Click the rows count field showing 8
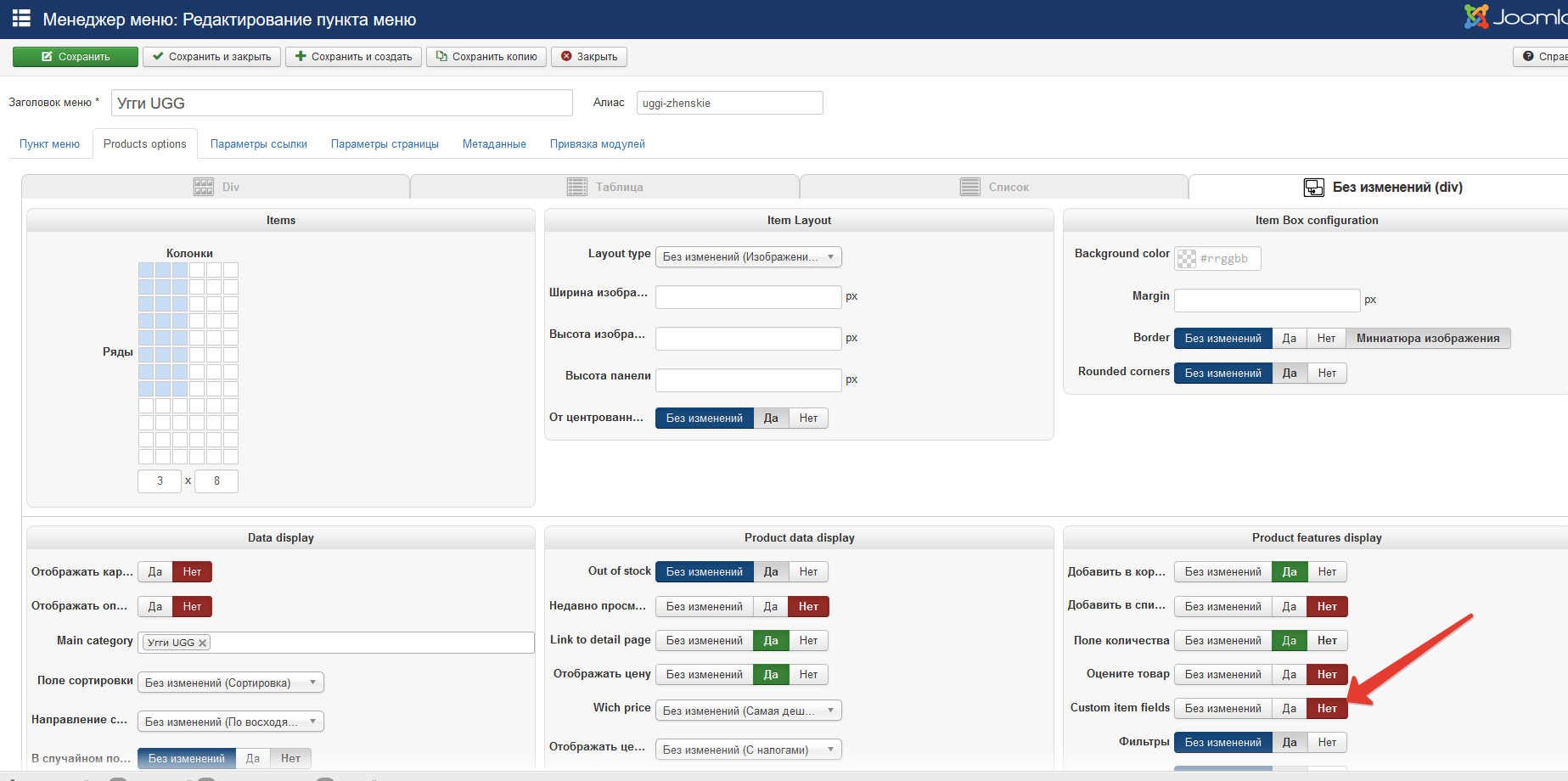The image size is (1568, 781). (x=216, y=481)
